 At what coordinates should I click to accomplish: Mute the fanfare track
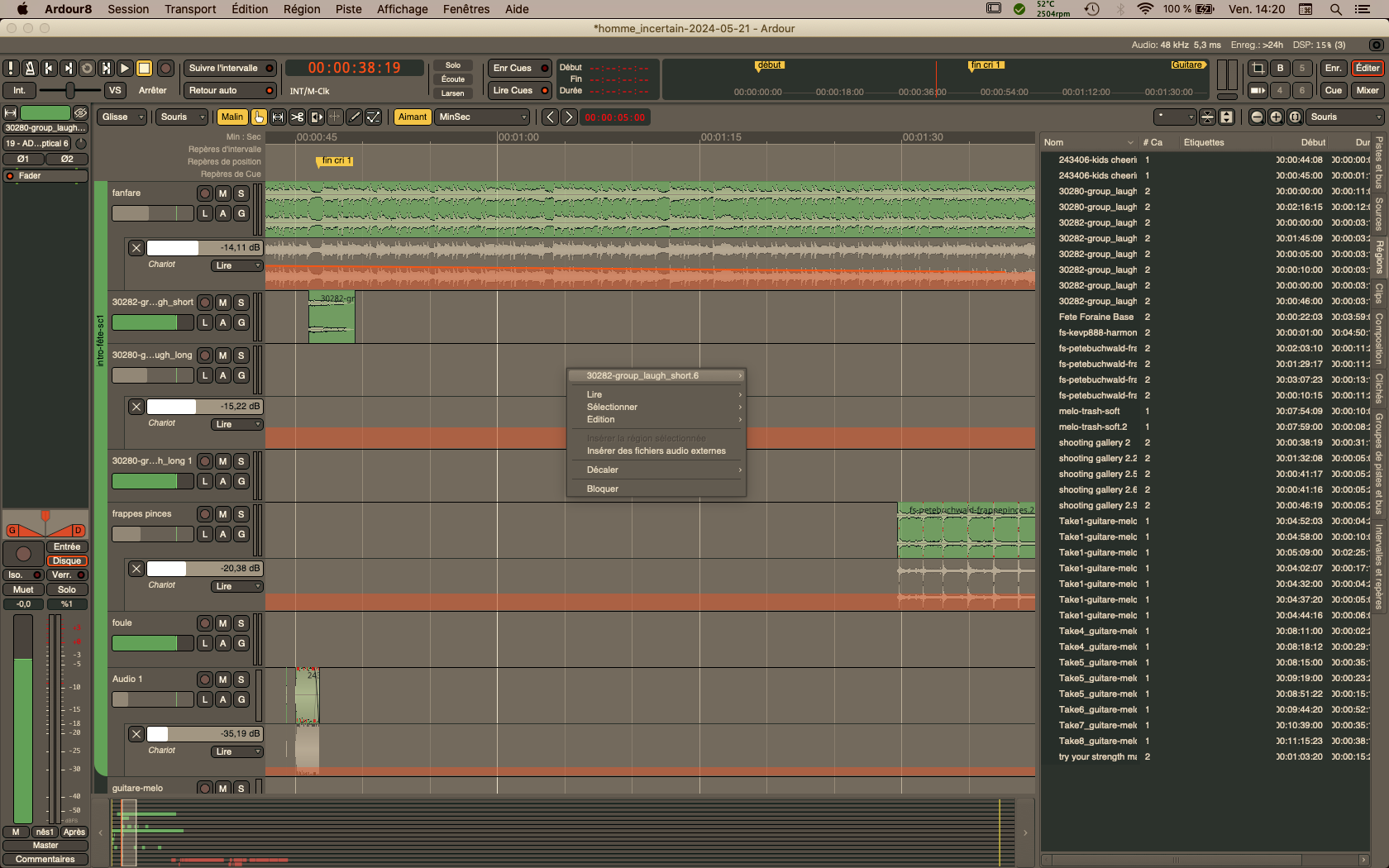click(x=222, y=193)
